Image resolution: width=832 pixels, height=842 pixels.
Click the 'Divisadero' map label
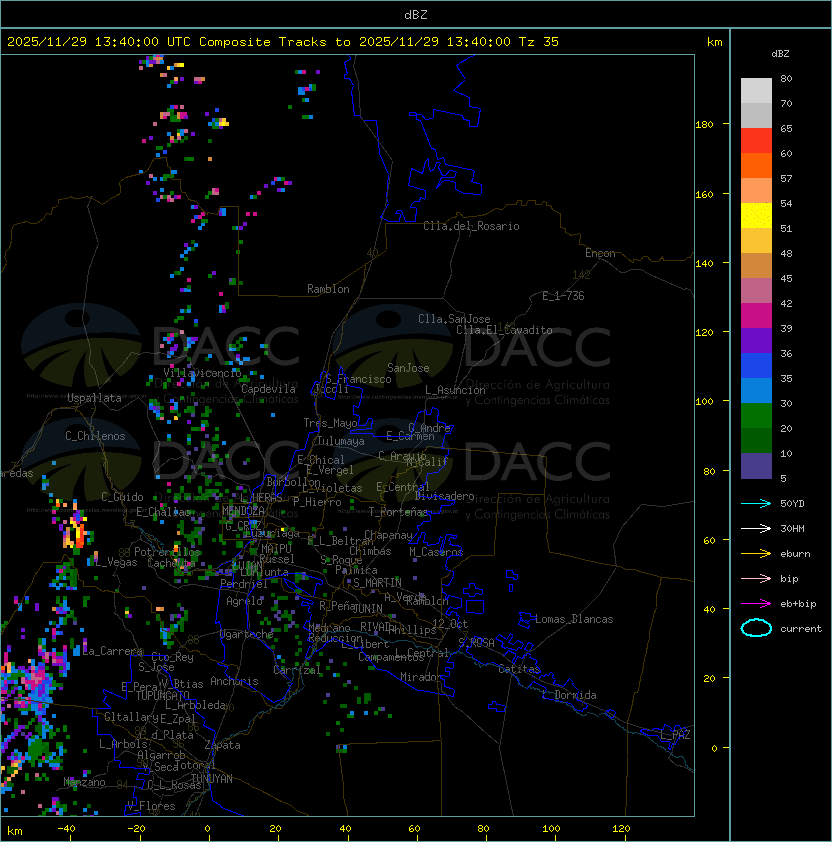tap(445, 496)
